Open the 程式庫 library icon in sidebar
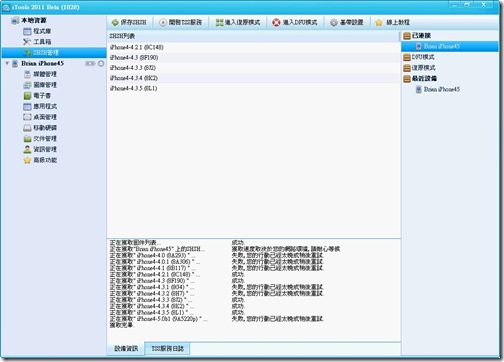Viewport: 504px width, 362px height. coord(27,31)
